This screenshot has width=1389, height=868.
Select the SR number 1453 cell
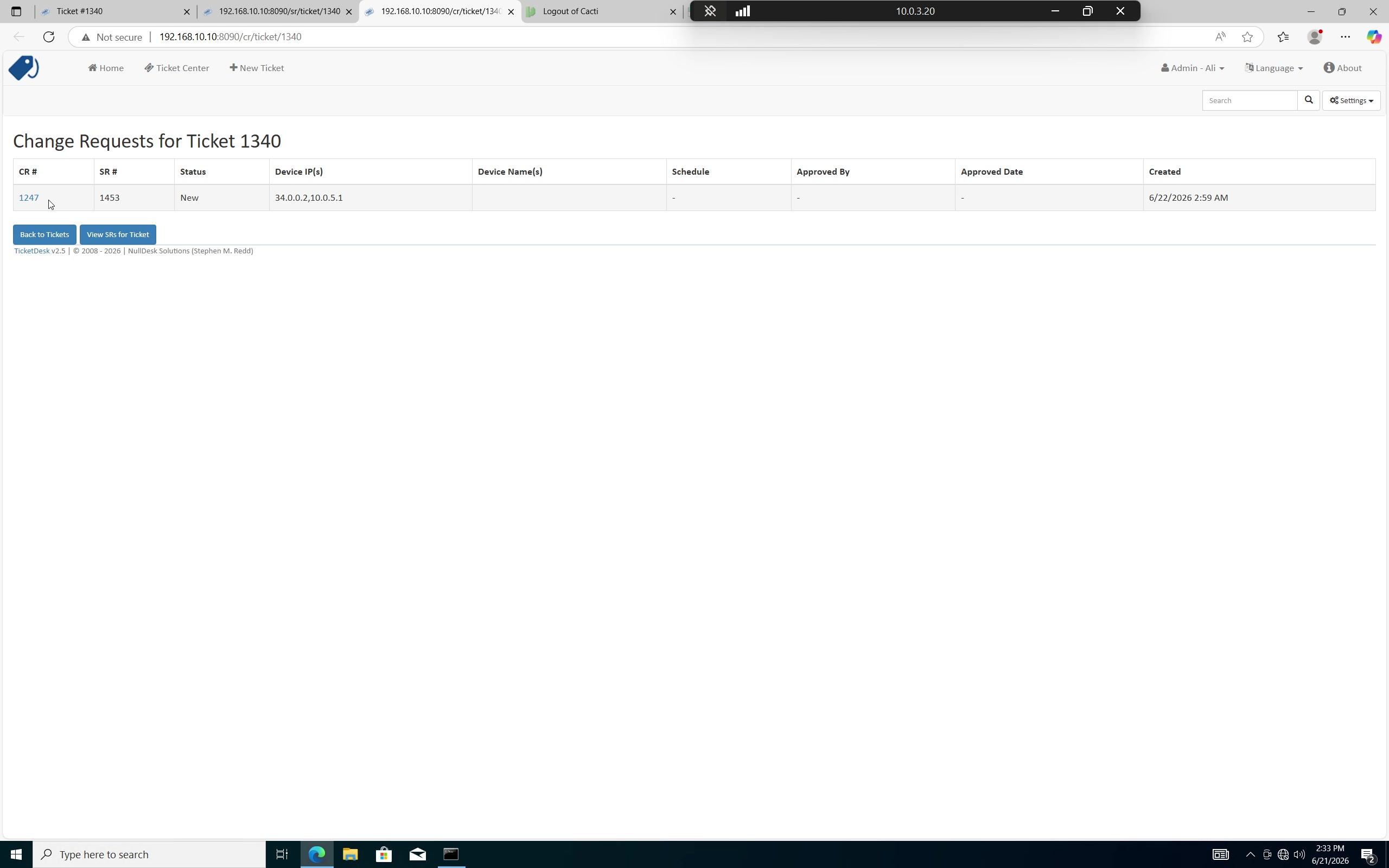pos(133,197)
